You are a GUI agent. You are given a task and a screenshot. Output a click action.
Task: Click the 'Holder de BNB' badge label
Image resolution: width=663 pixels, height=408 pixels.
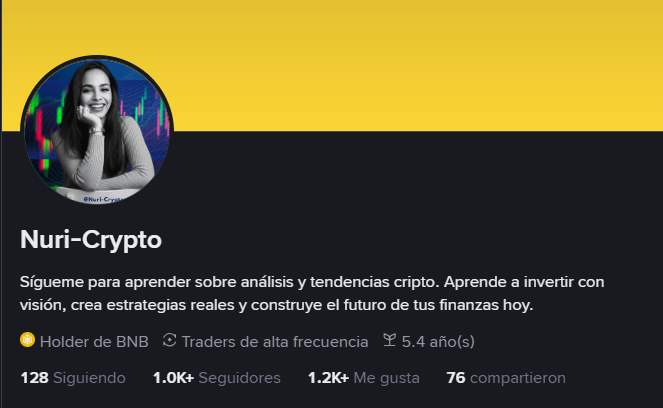tap(94, 342)
